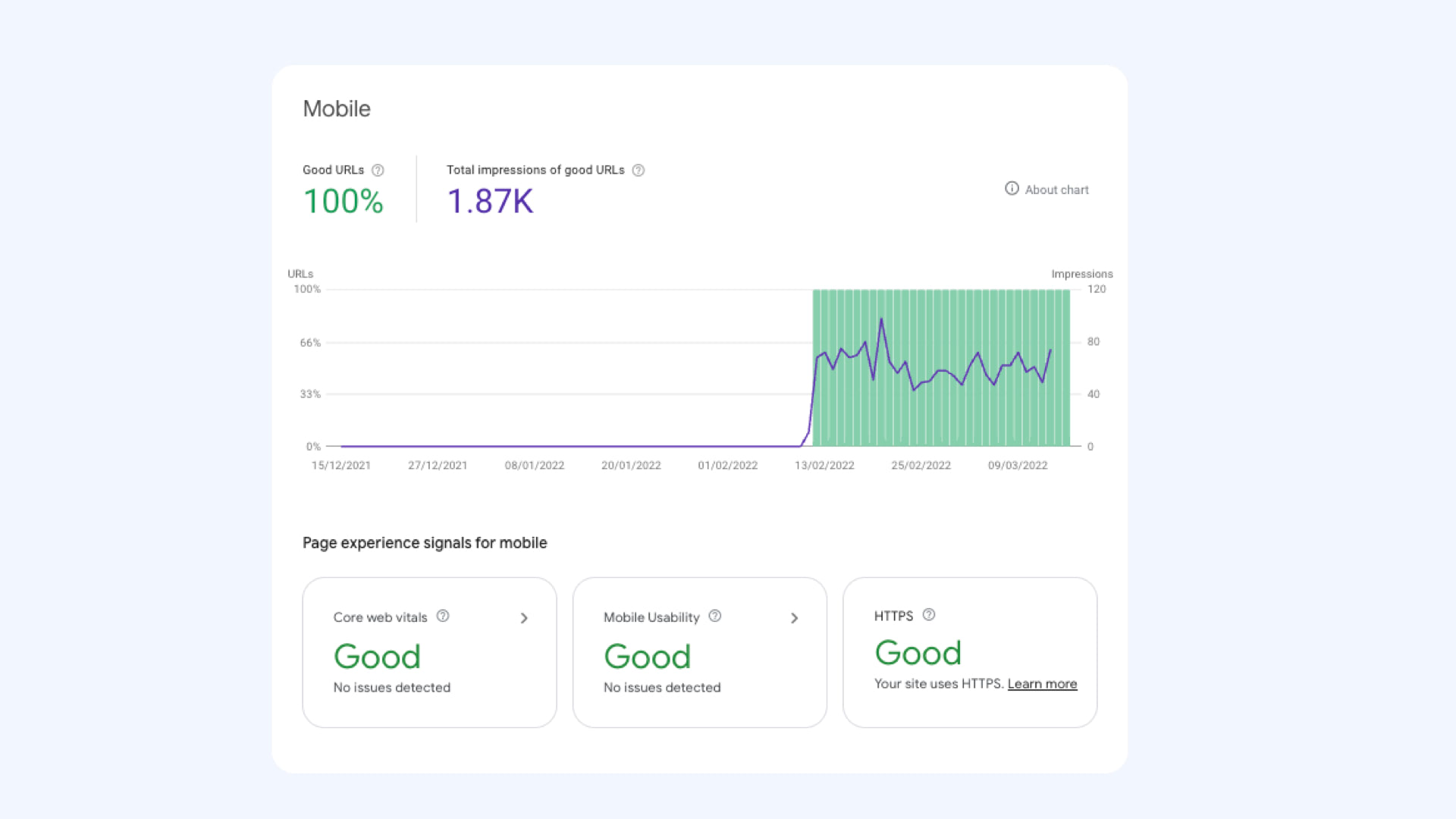
Task: Click the Total impressions help icon
Action: coord(638,170)
